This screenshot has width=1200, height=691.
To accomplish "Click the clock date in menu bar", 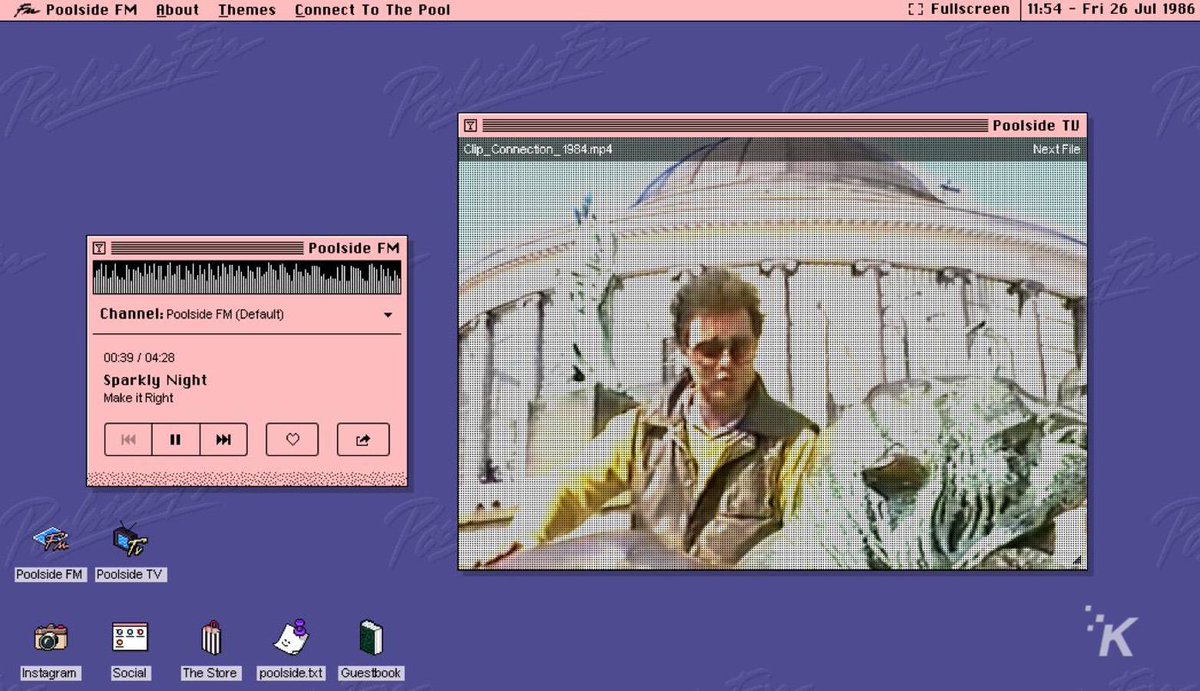I will [x=1110, y=9].
